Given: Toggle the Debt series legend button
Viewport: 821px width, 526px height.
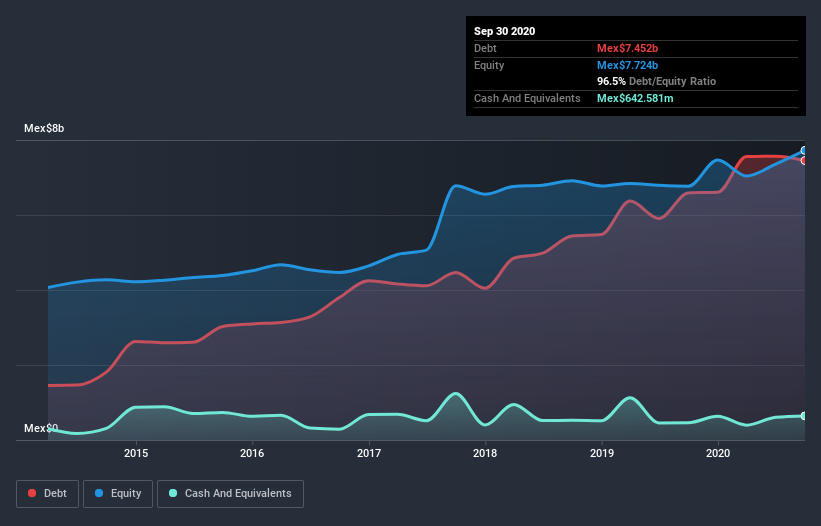Looking at the screenshot, I should point(47,494).
